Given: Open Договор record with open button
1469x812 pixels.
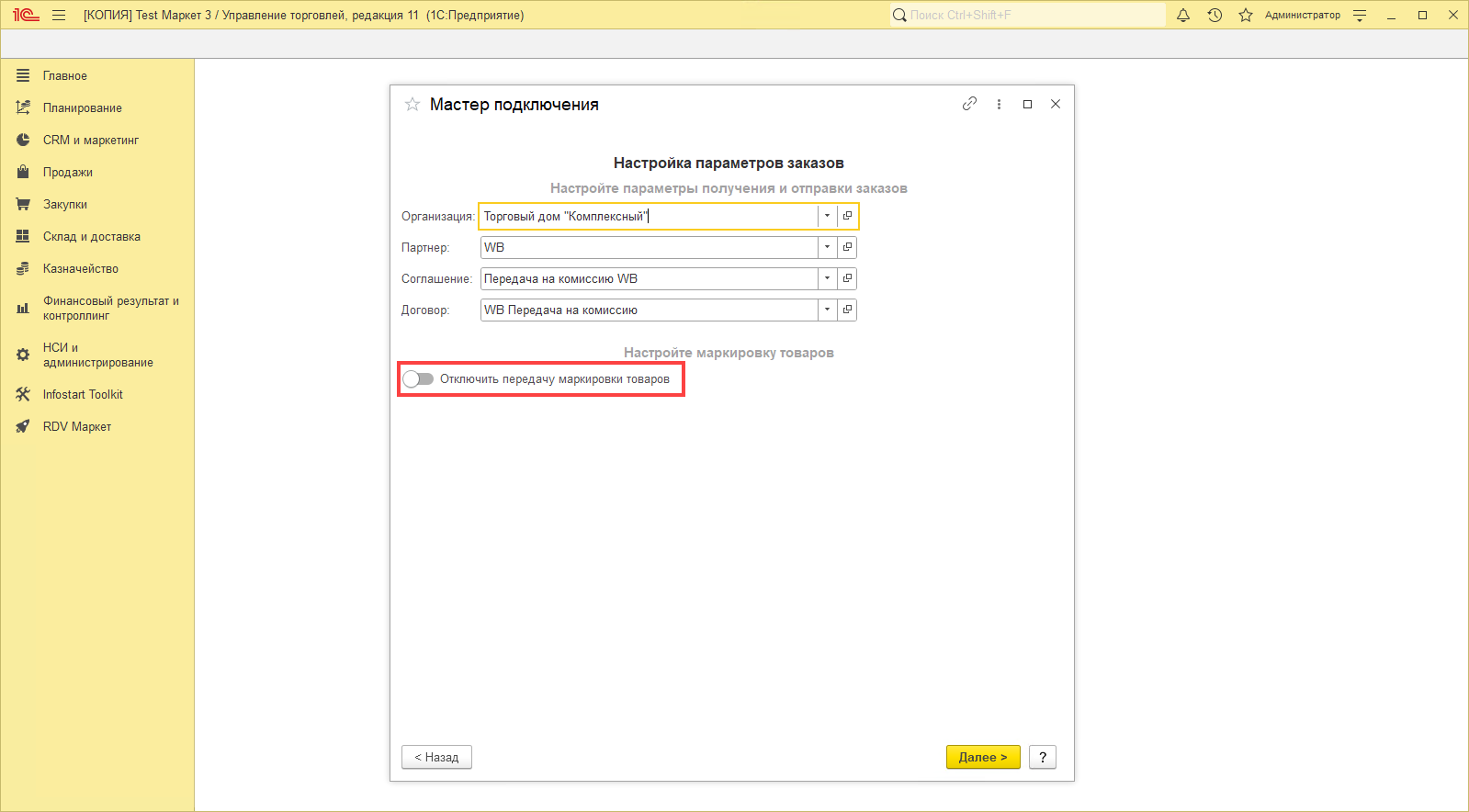Looking at the screenshot, I should (x=847, y=310).
